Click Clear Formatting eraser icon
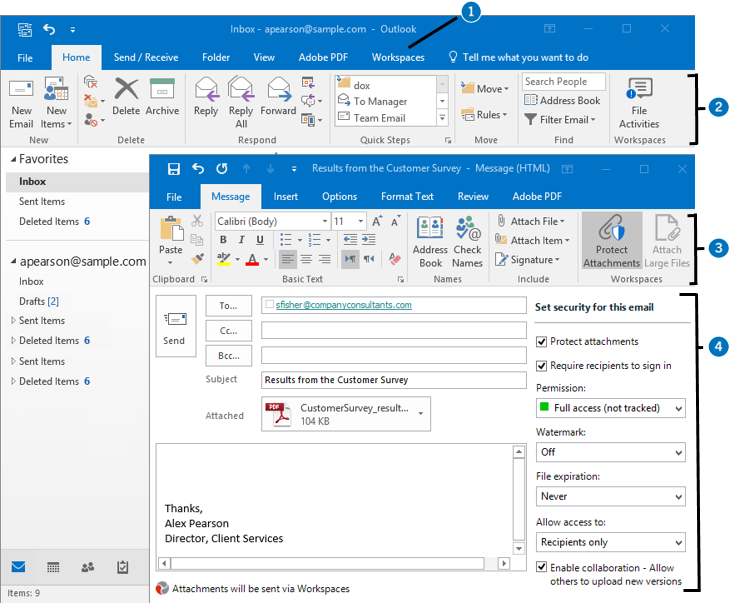730x603 pixels. (x=394, y=259)
